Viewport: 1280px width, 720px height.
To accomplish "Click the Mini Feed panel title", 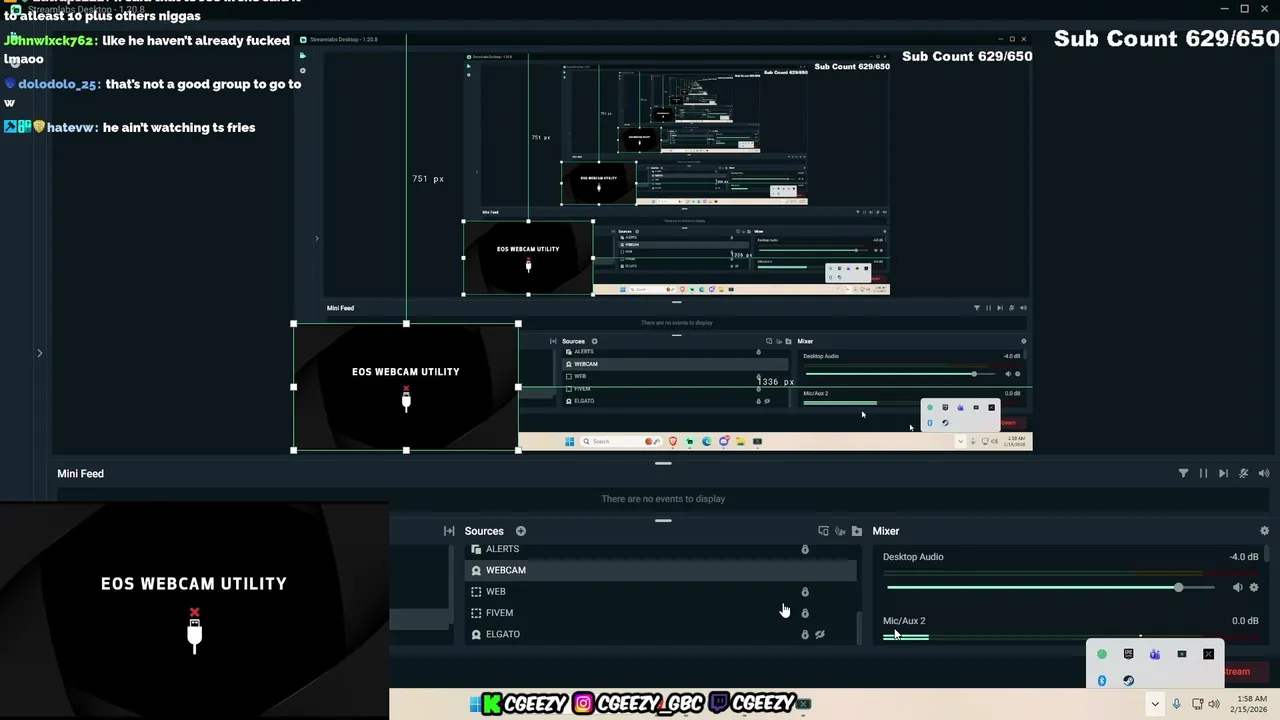I will (80, 474).
